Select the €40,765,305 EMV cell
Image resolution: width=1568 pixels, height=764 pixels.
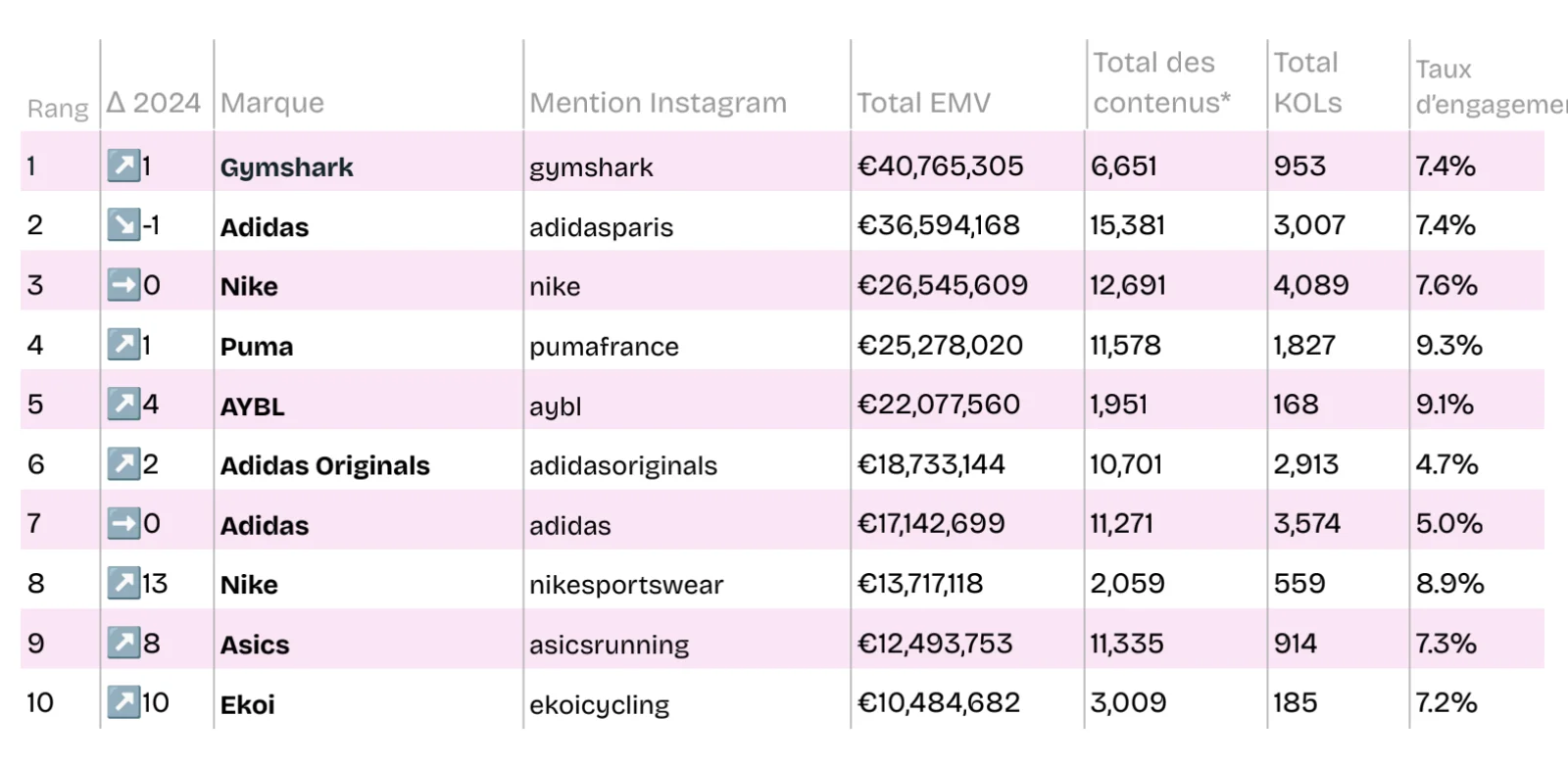click(x=940, y=167)
